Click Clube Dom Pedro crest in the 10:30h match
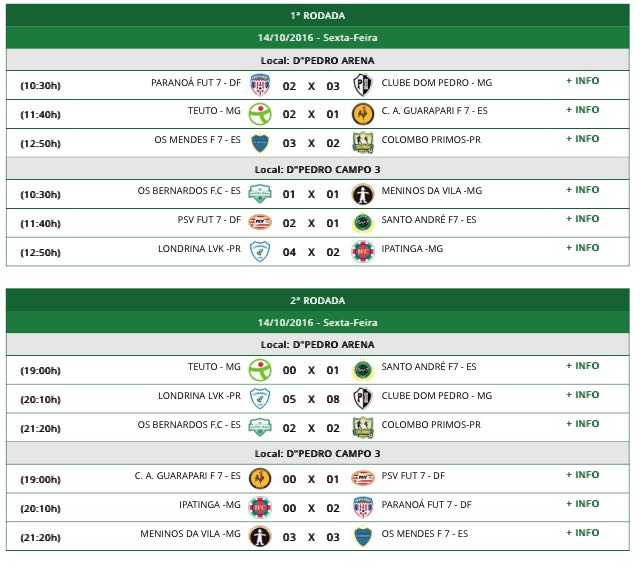This screenshot has width=640, height=573. tap(362, 85)
